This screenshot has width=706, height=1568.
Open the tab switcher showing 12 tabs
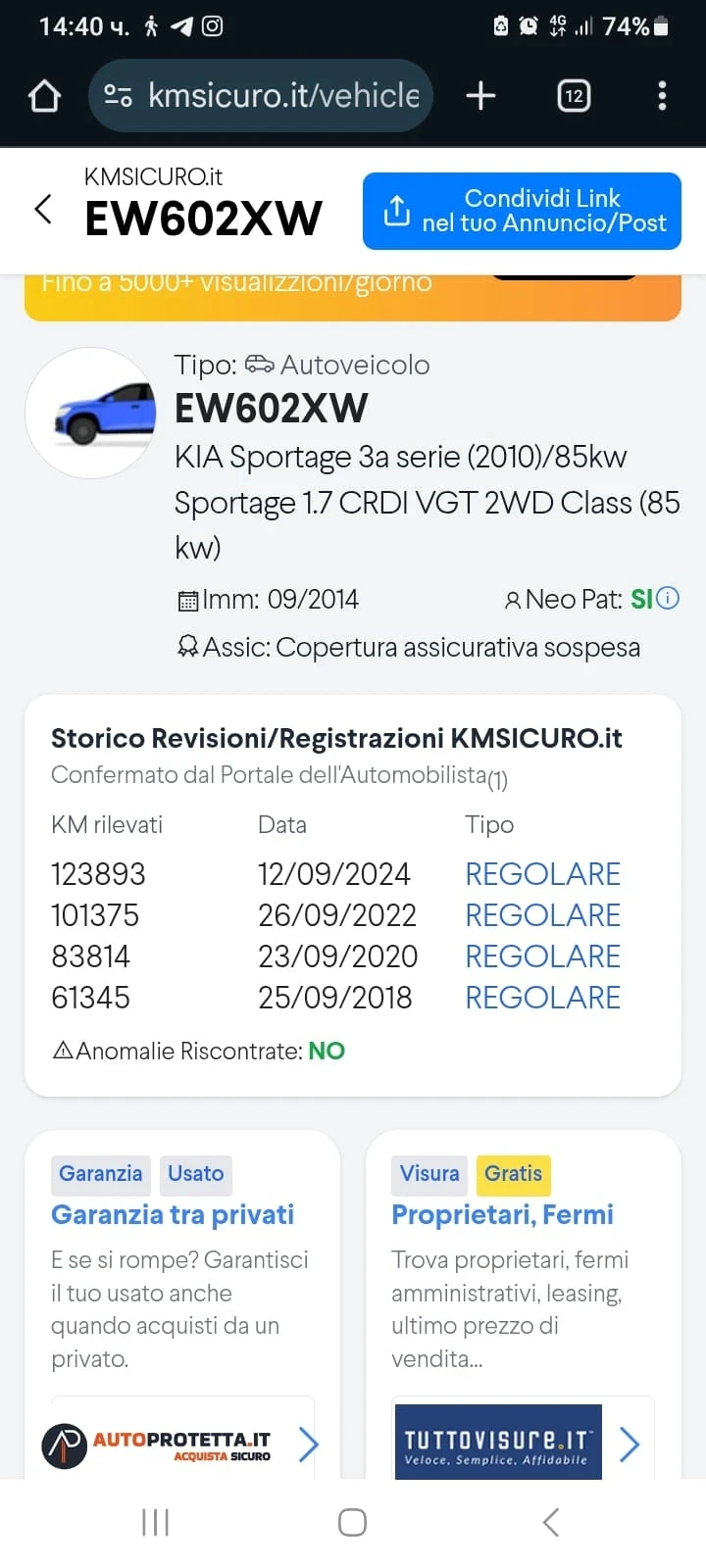click(574, 96)
